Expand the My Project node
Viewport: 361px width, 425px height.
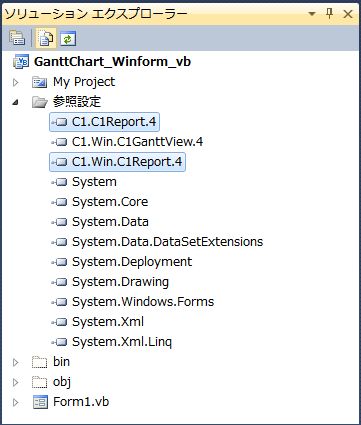[15, 82]
